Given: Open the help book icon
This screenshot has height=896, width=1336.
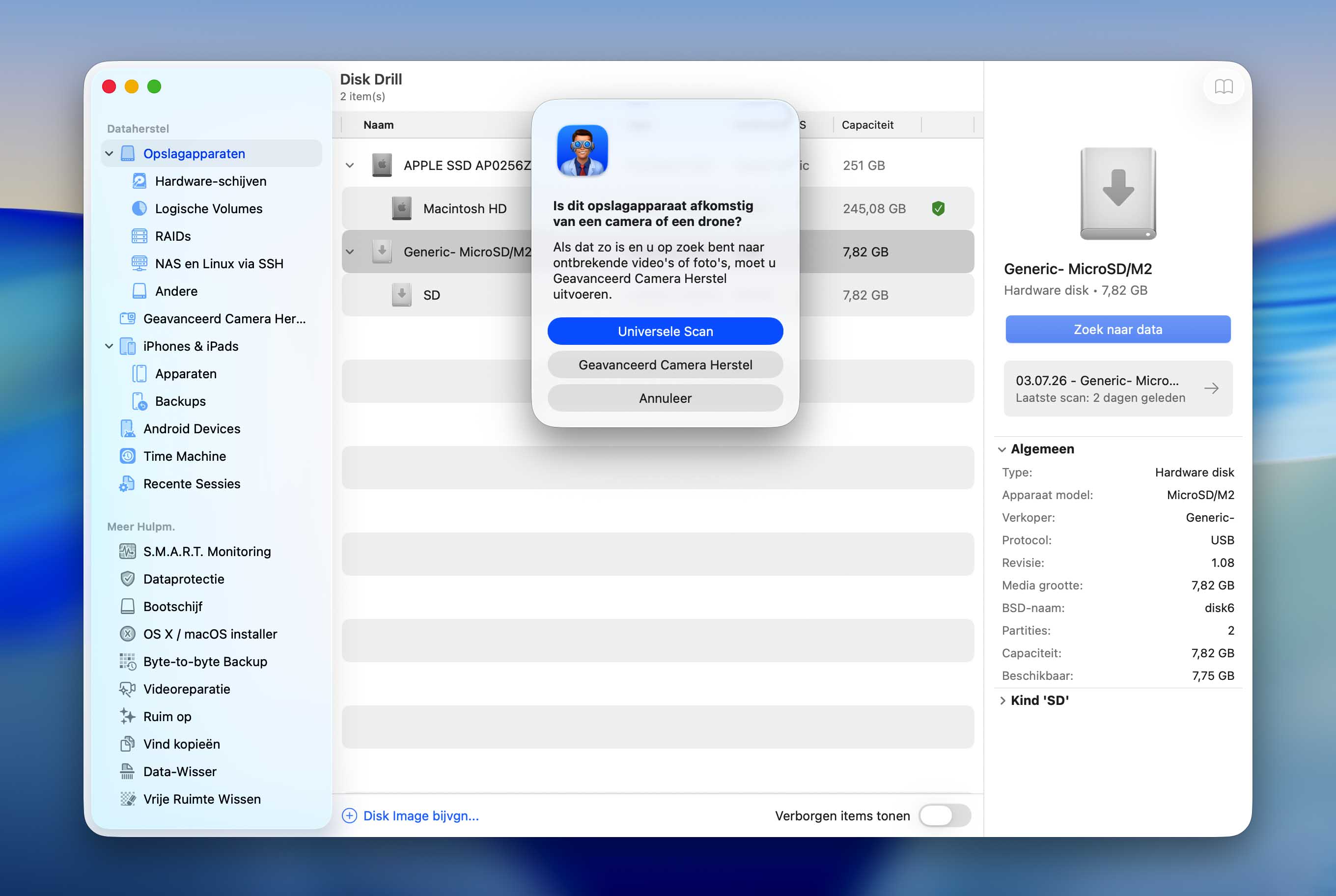Looking at the screenshot, I should point(1223,86).
